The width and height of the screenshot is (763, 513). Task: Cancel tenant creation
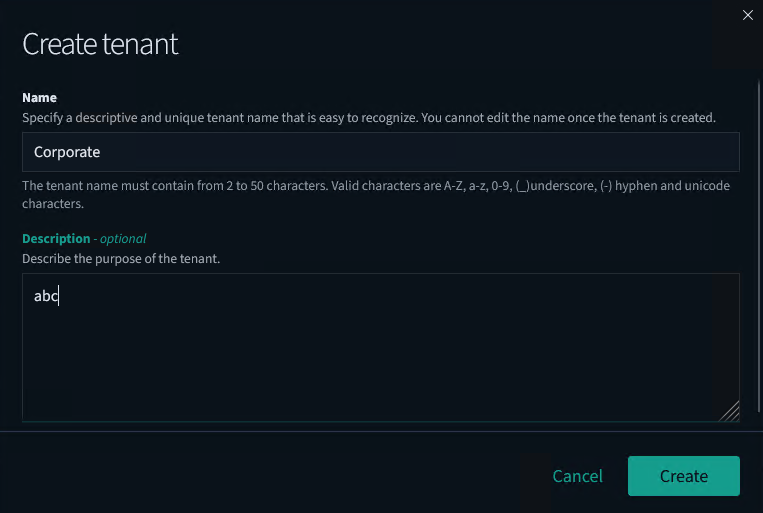point(577,476)
